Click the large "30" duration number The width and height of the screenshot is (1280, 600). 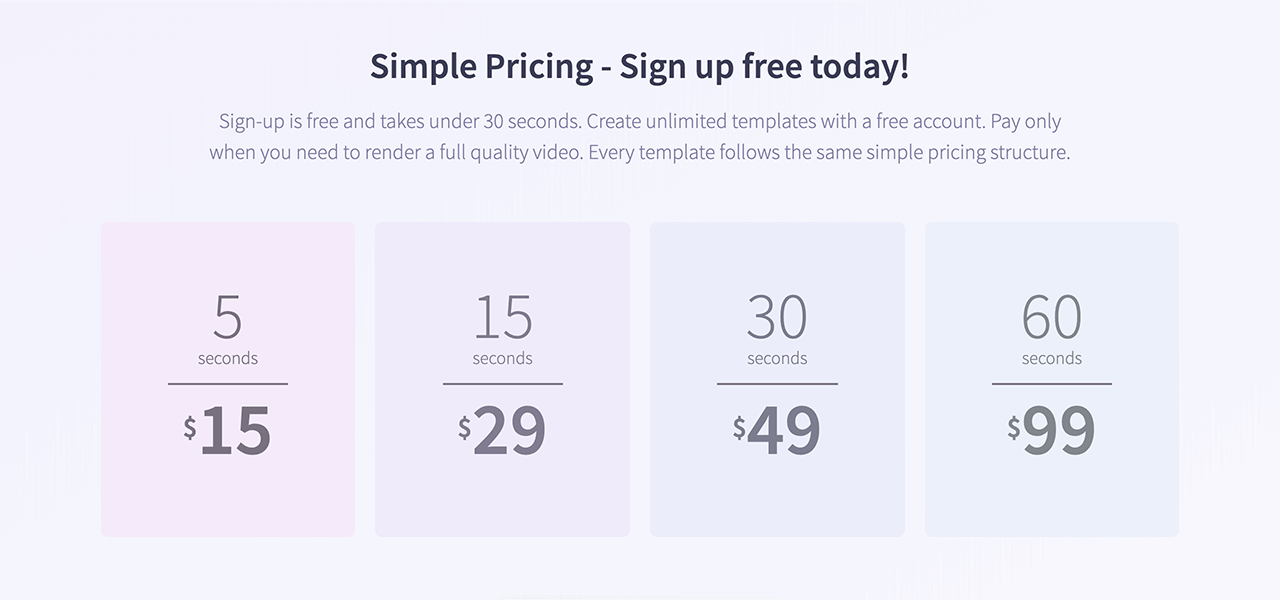point(777,316)
